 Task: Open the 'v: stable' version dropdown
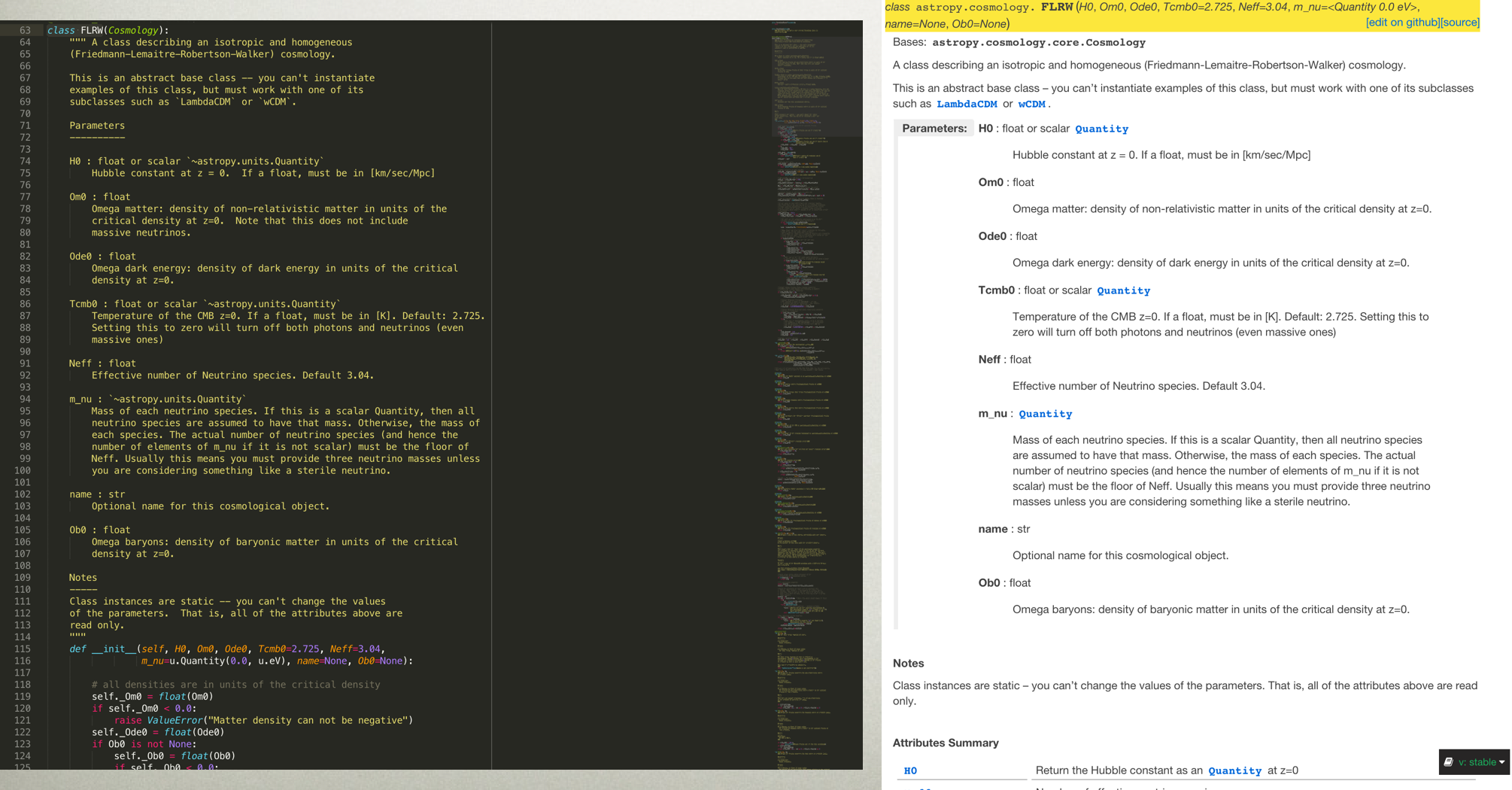[x=1474, y=761]
